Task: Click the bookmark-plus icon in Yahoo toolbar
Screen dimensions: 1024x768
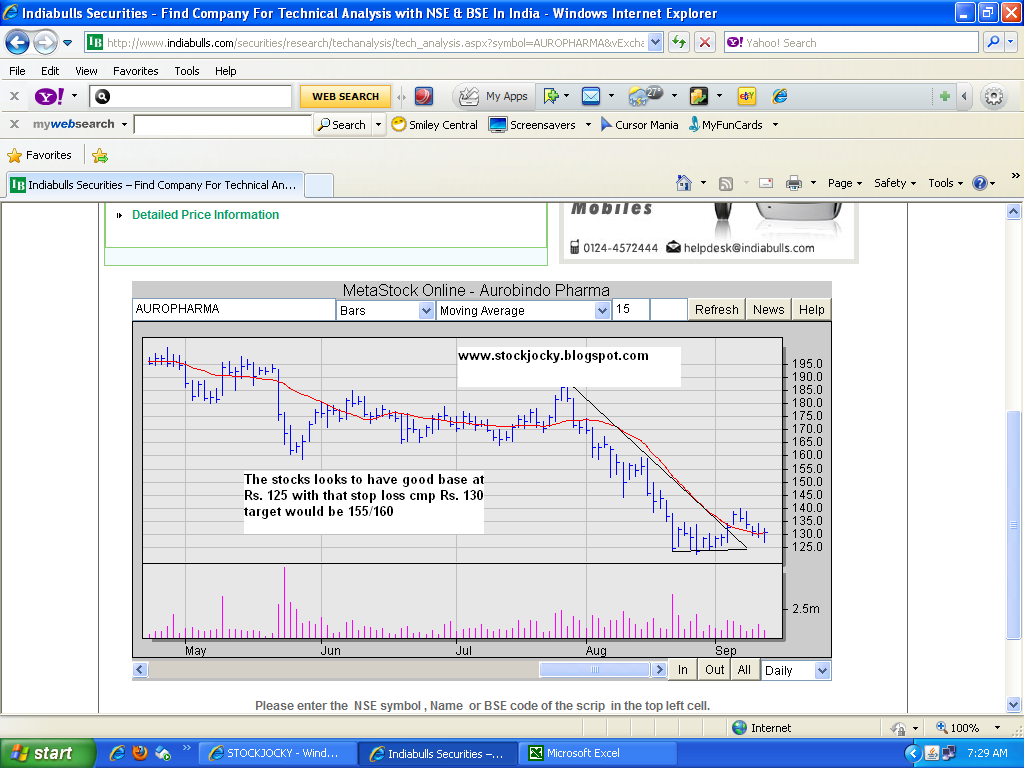Action: pyautogui.click(x=551, y=97)
